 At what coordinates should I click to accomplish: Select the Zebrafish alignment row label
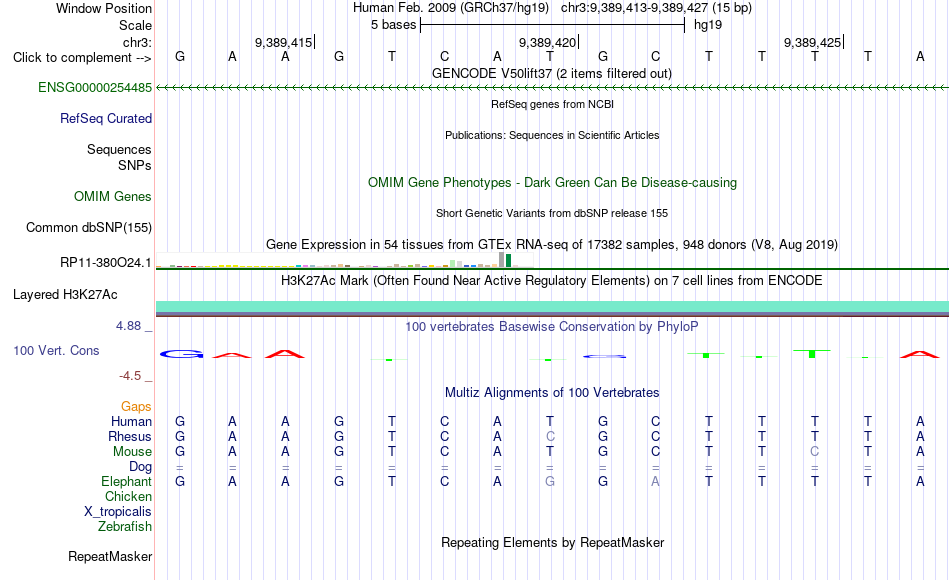pyautogui.click(x=125, y=526)
